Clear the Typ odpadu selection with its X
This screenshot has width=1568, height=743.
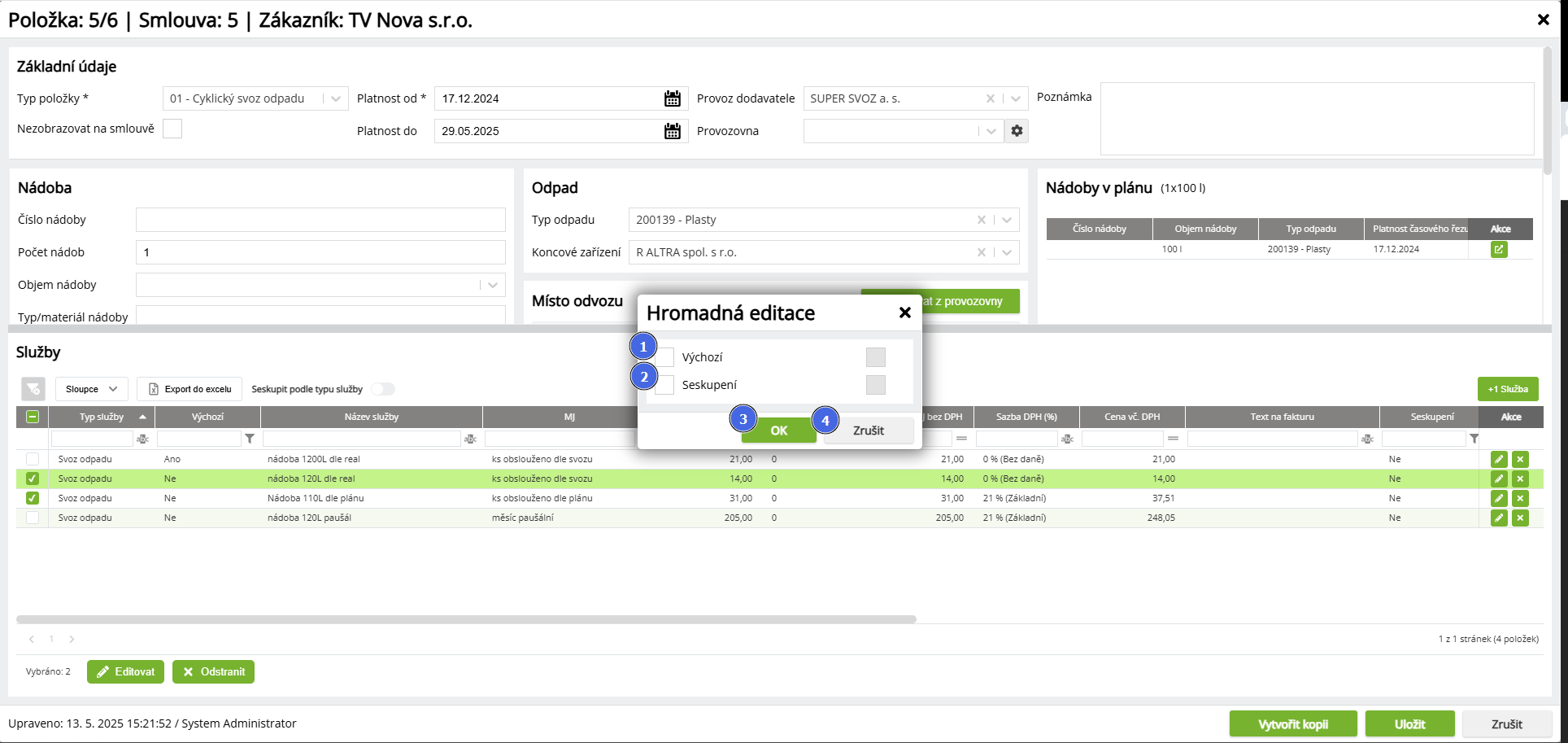click(x=982, y=220)
